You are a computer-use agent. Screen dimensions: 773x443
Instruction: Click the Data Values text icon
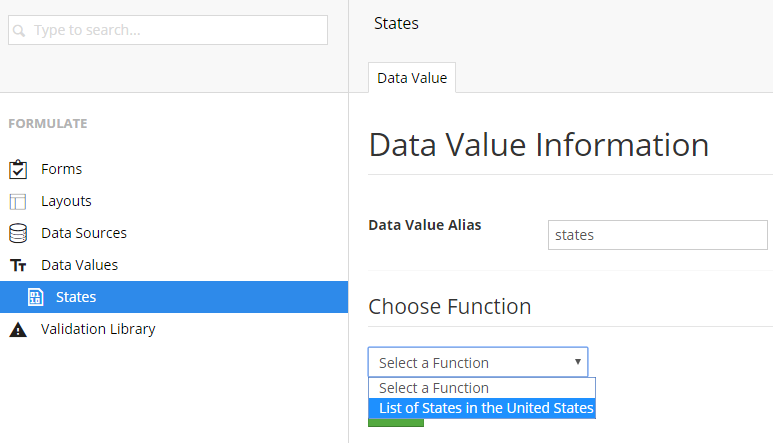18,266
